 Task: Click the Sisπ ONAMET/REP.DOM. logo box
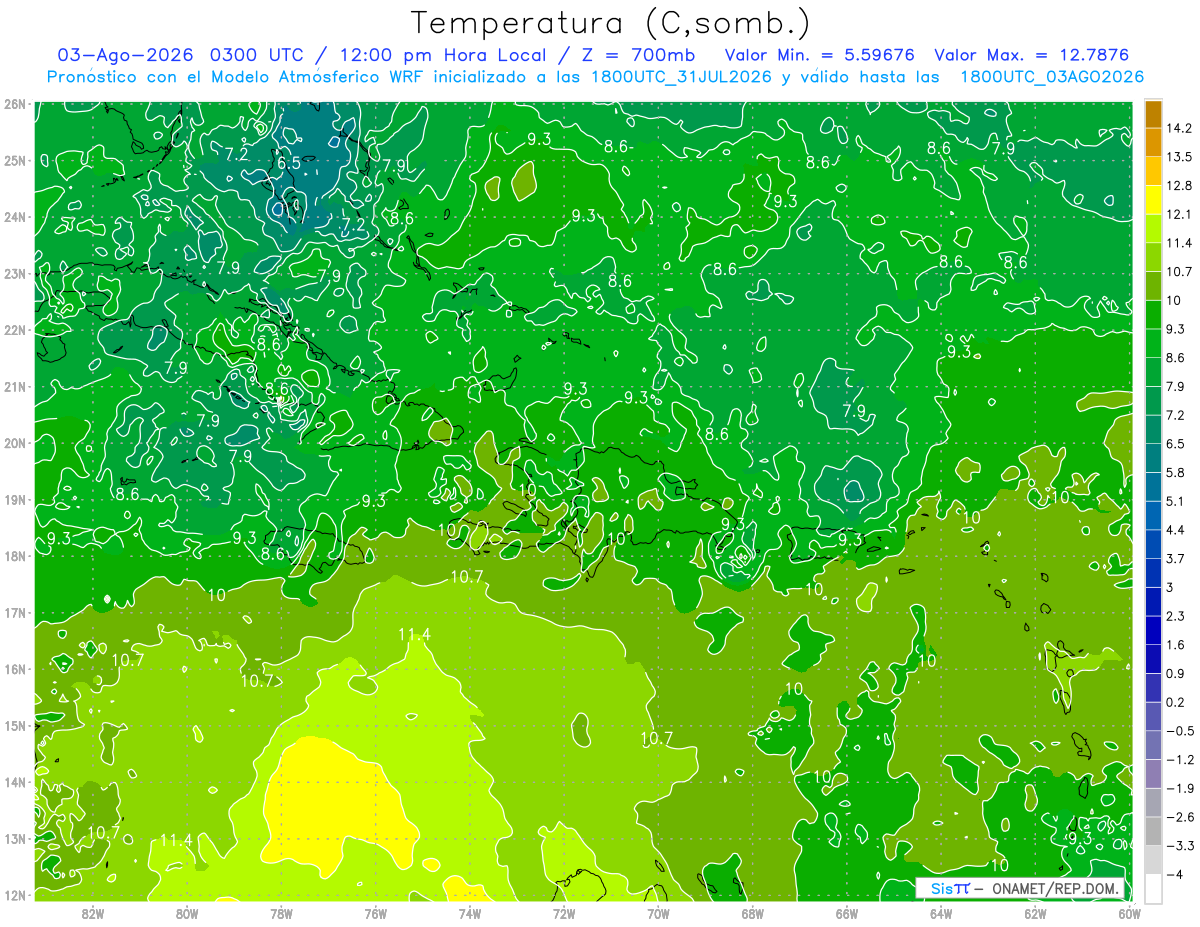1021,888
